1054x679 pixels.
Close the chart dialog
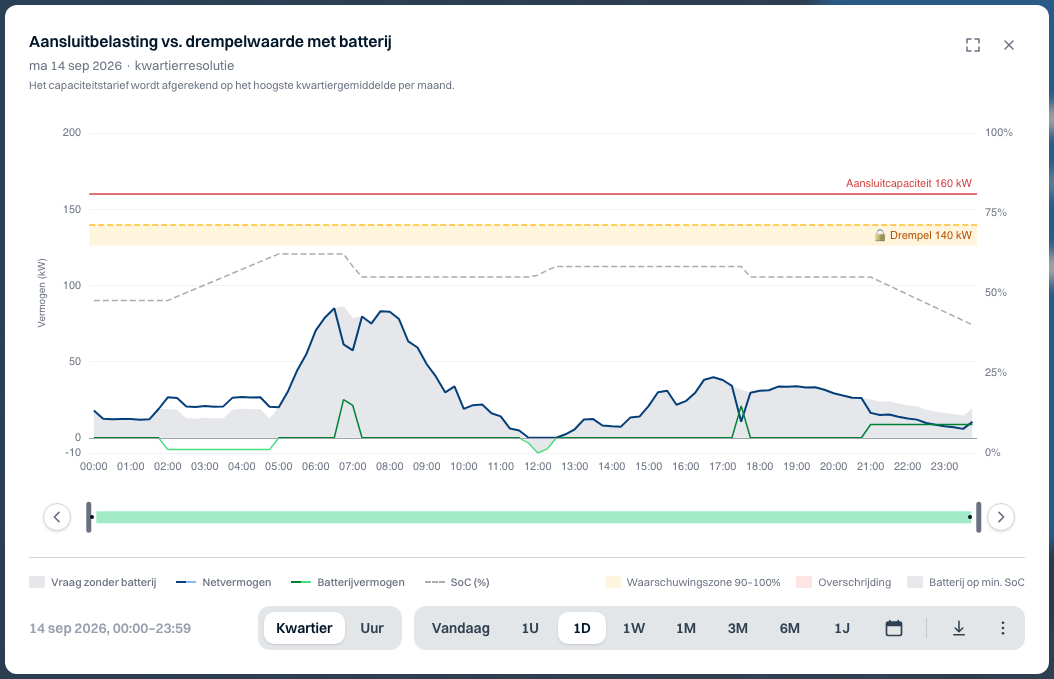click(1008, 45)
